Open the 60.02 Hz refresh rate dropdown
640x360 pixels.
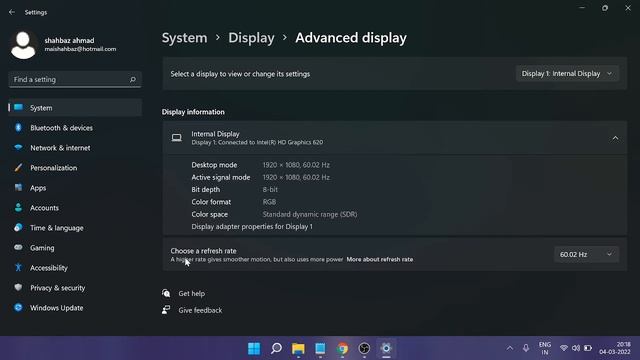586,254
